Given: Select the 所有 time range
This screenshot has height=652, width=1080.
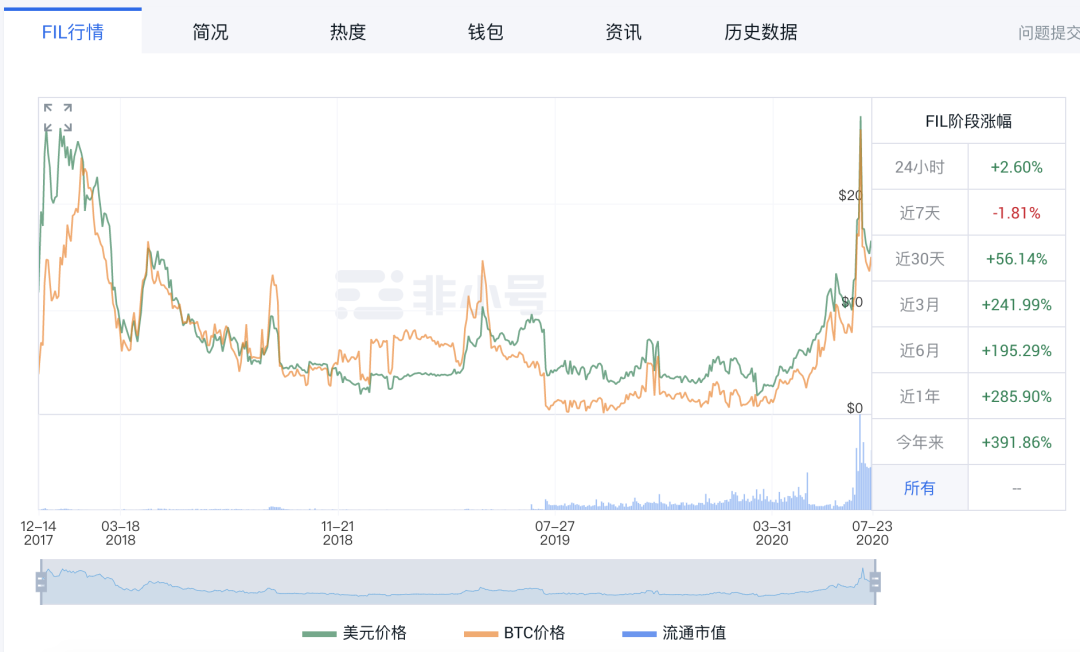Looking at the screenshot, I should click(919, 488).
